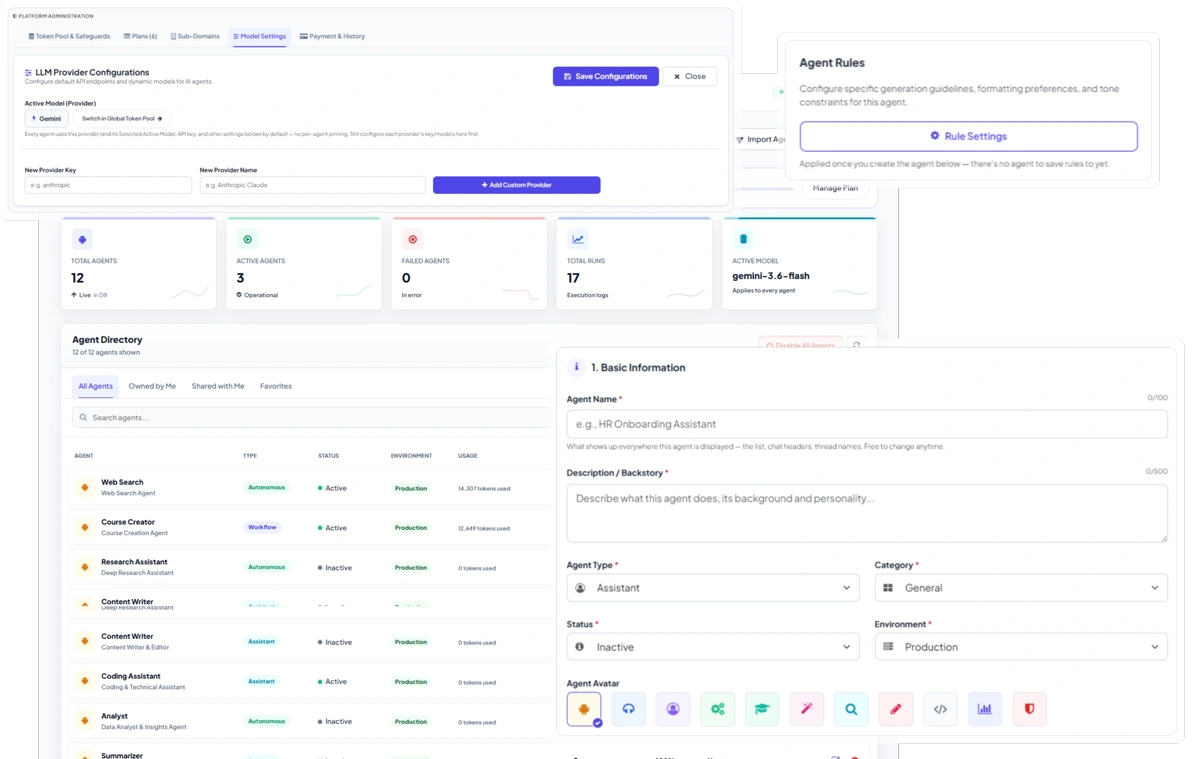Open the Environment dropdown

1021,647
